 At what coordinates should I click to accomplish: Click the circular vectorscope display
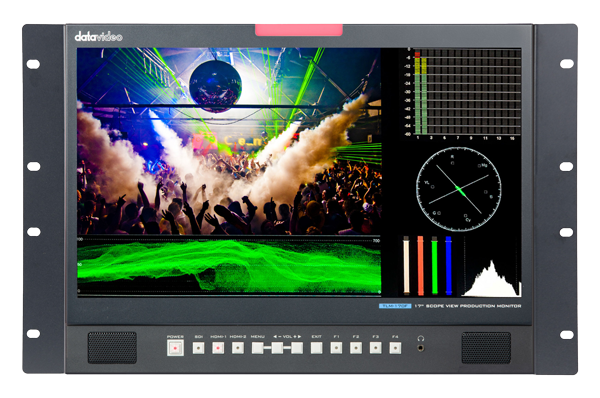click(x=458, y=189)
